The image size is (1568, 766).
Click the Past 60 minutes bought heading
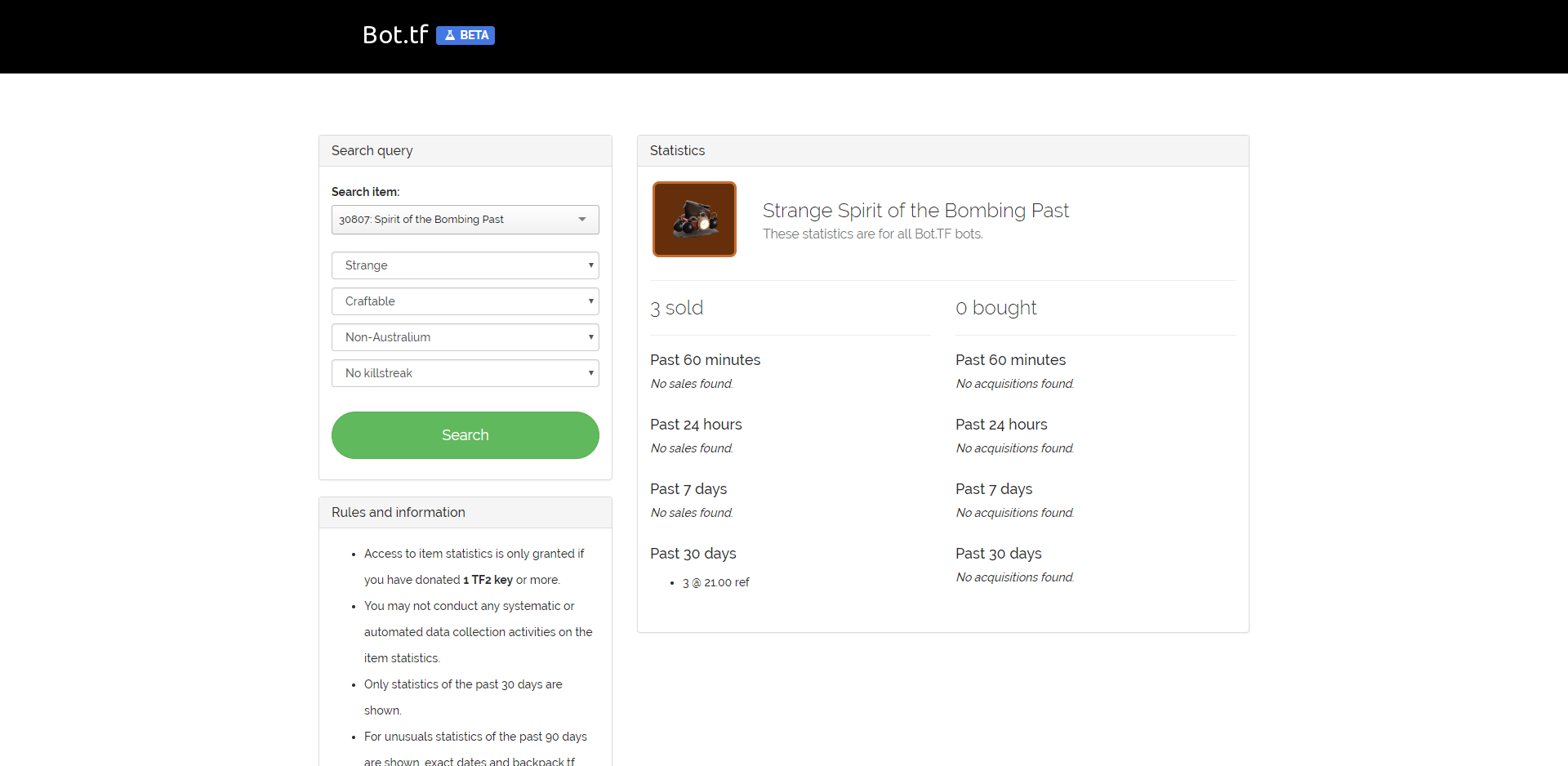point(1010,360)
